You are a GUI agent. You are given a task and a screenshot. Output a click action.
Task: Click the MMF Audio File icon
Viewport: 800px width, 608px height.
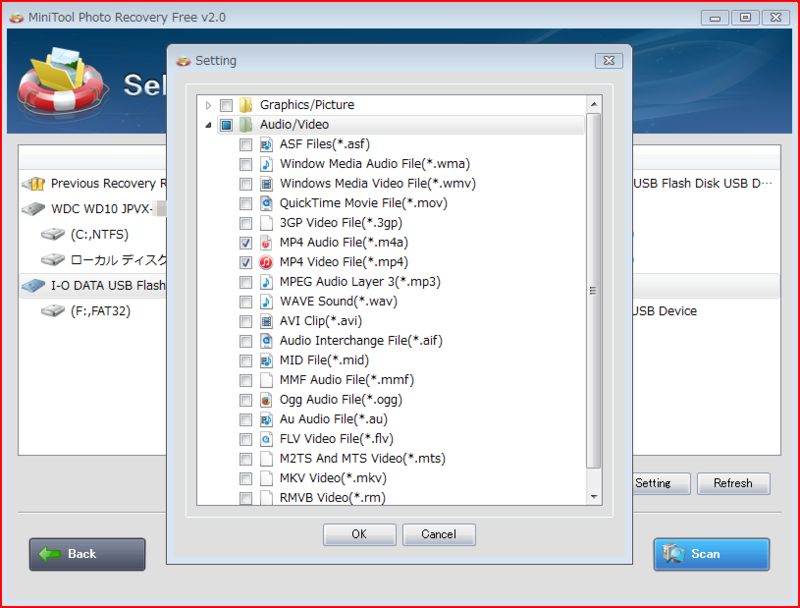click(x=266, y=380)
